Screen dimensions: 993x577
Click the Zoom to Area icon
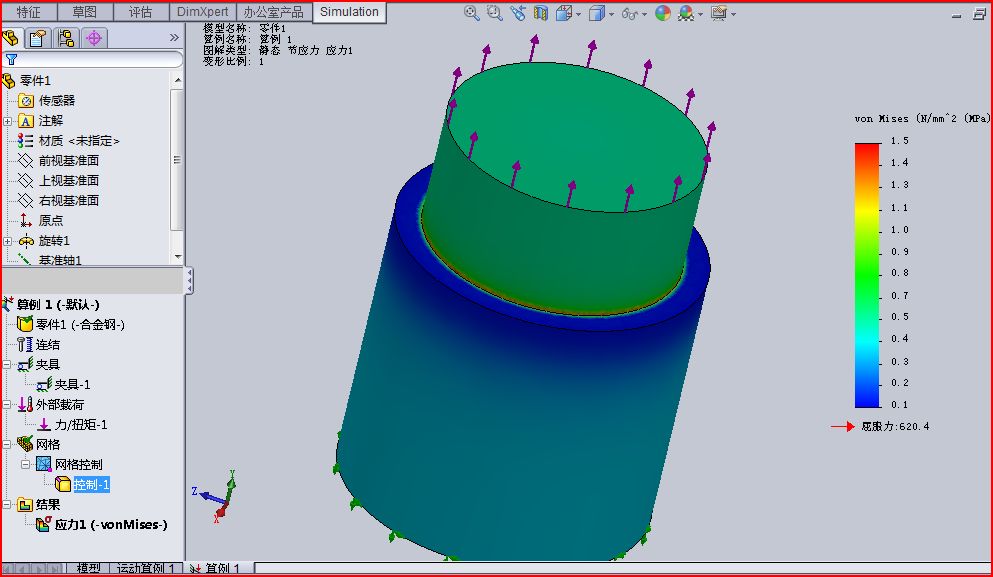pos(495,13)
